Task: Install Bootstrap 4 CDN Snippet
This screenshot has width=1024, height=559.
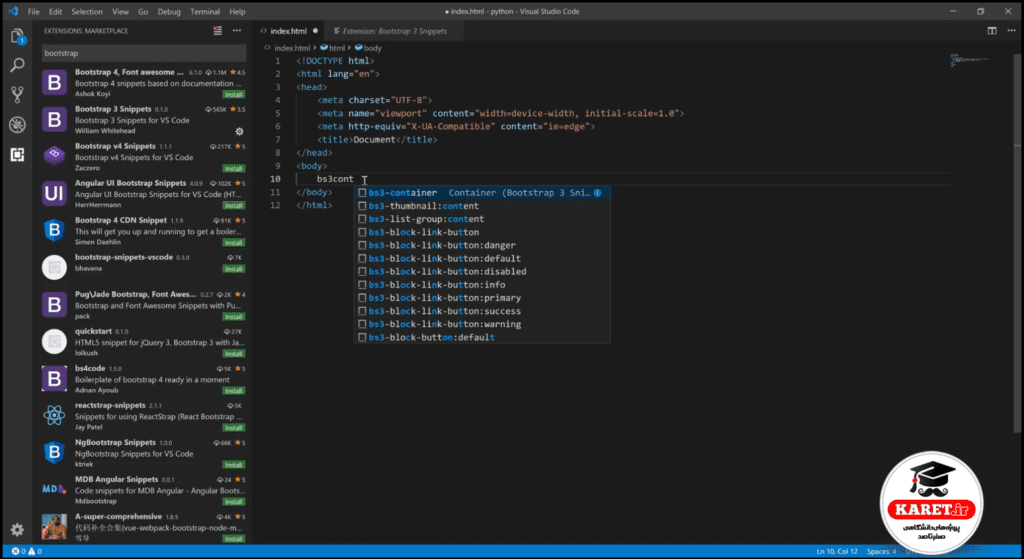Action: 234,243
